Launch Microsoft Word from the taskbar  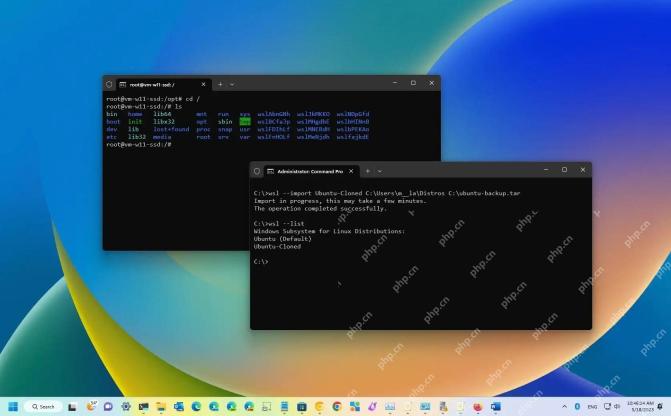[496, 406]
